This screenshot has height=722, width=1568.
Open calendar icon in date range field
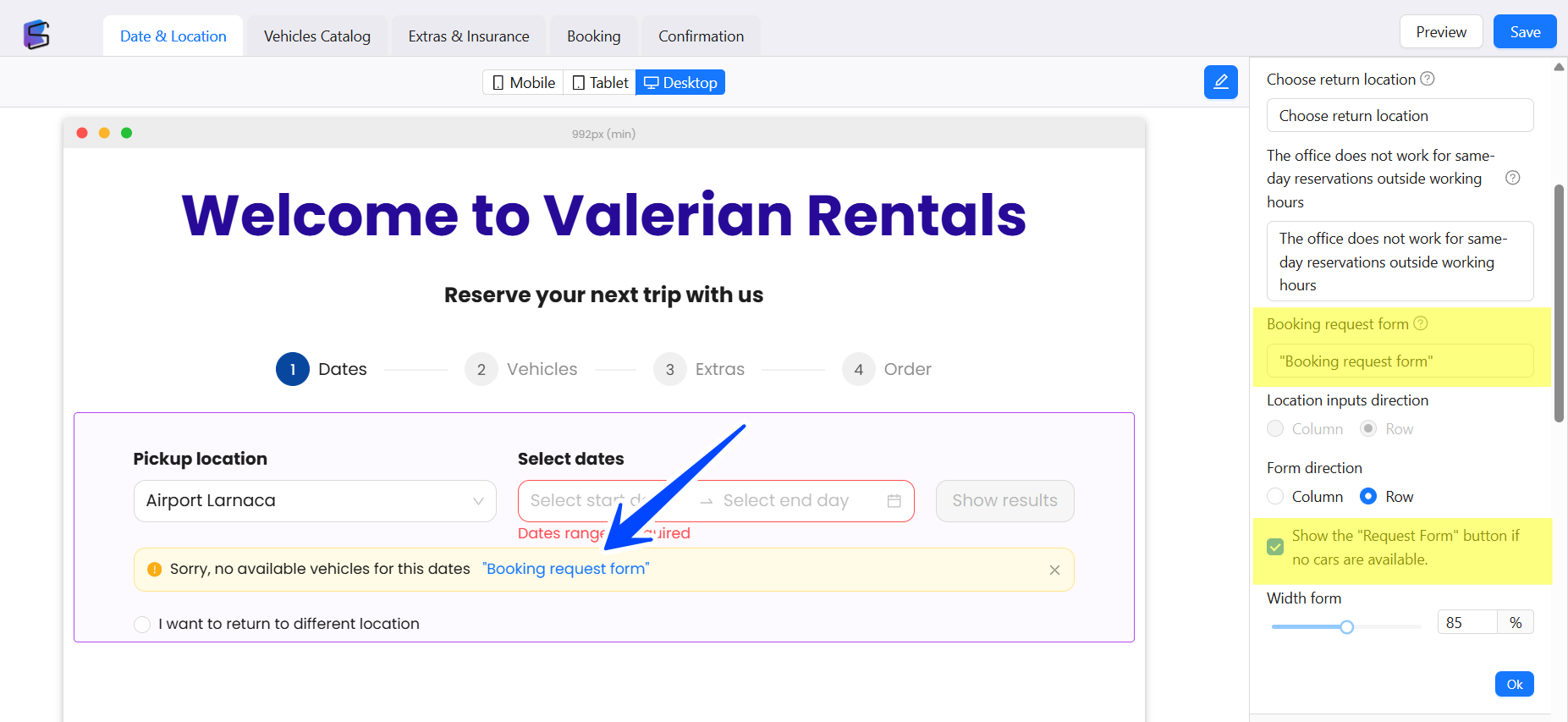coord(894,501)
